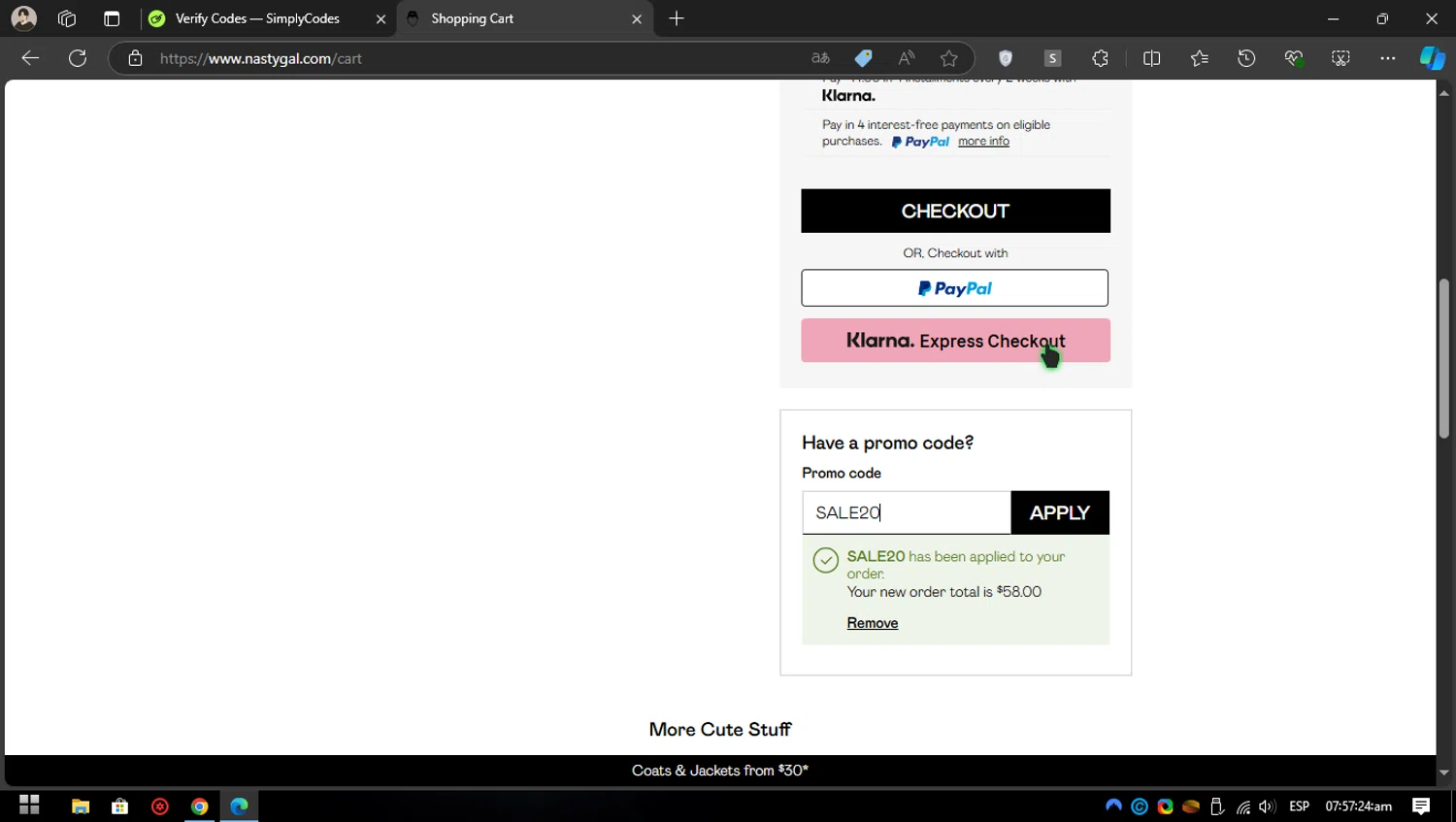Open the notification center icon
The width and height of the screenshot is (1456, 822).
point(1421,806)
